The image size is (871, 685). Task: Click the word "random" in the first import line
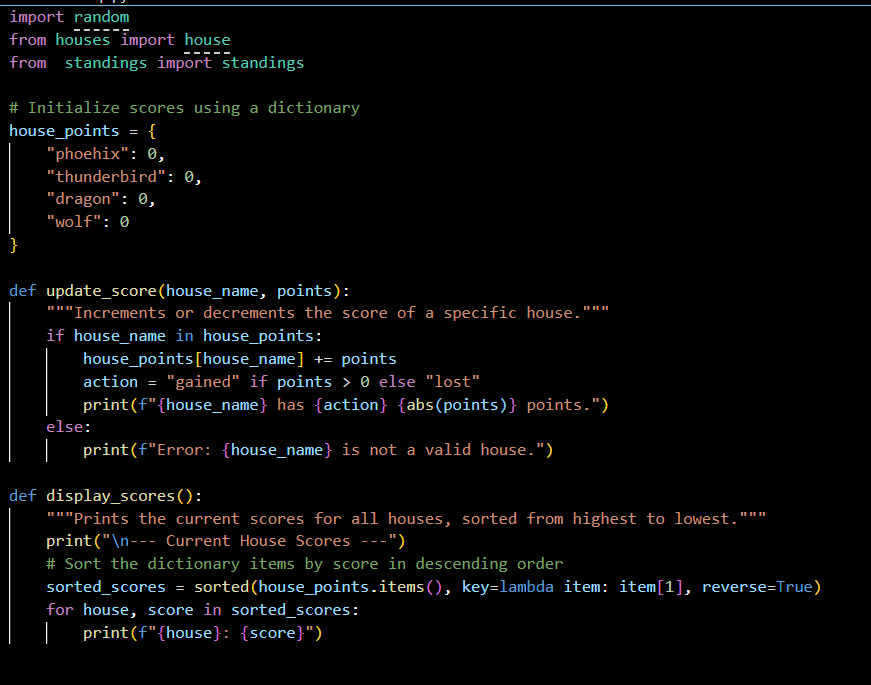(101, 17)
